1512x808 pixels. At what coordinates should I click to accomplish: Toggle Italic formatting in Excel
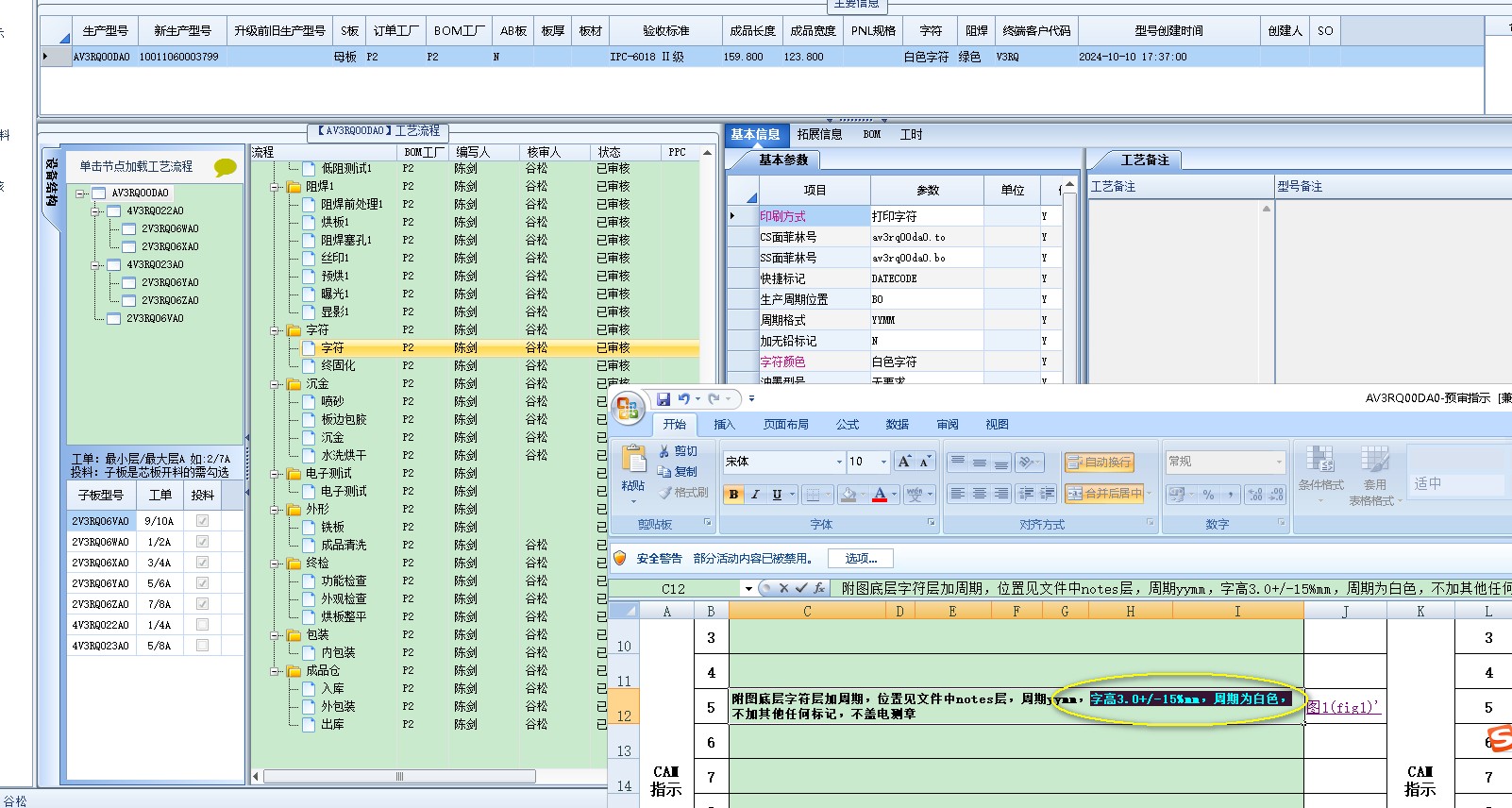tap(755, 494)
